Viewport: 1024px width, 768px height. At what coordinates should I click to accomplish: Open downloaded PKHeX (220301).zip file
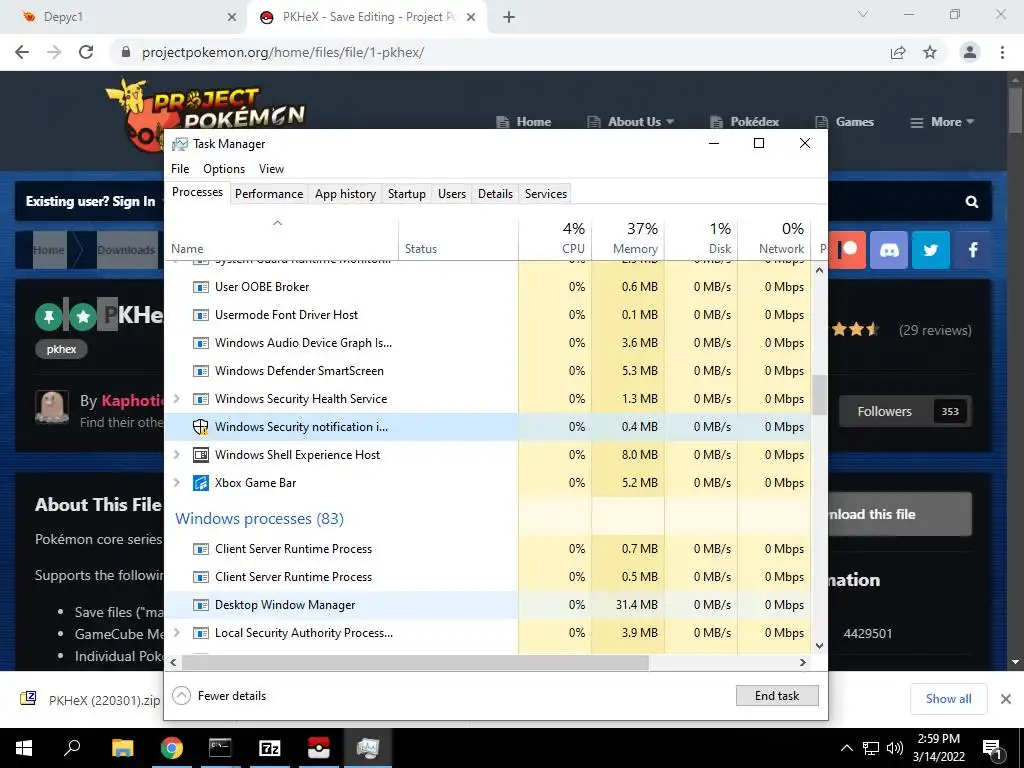tap(90, 700)
